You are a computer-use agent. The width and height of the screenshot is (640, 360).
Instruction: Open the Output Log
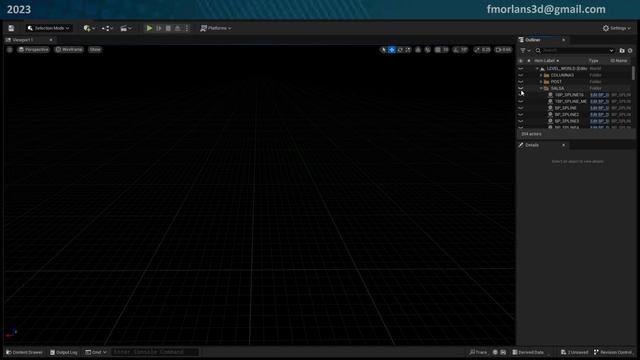(x=64, y=352)
